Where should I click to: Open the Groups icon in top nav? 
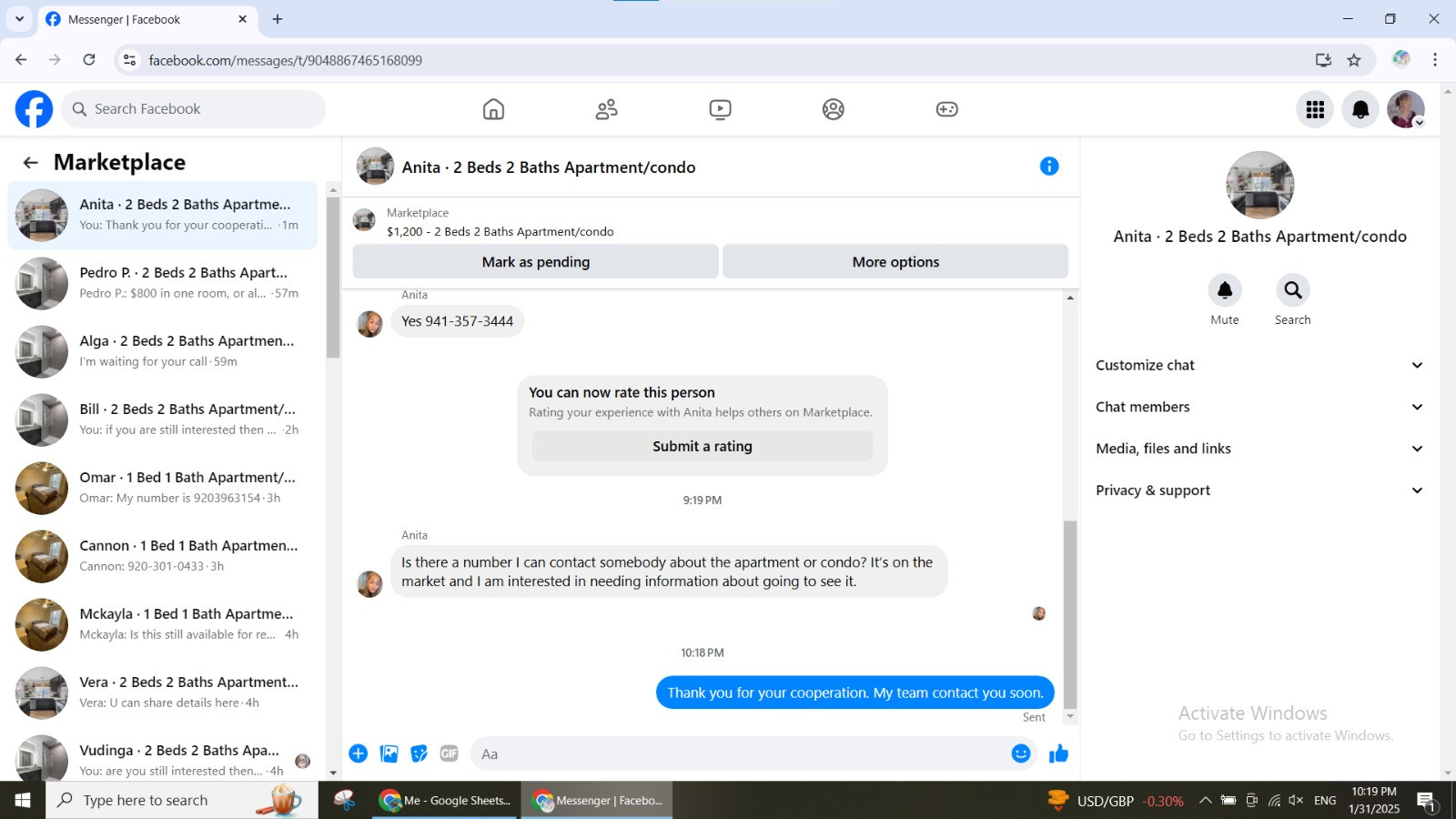(834, 109)
